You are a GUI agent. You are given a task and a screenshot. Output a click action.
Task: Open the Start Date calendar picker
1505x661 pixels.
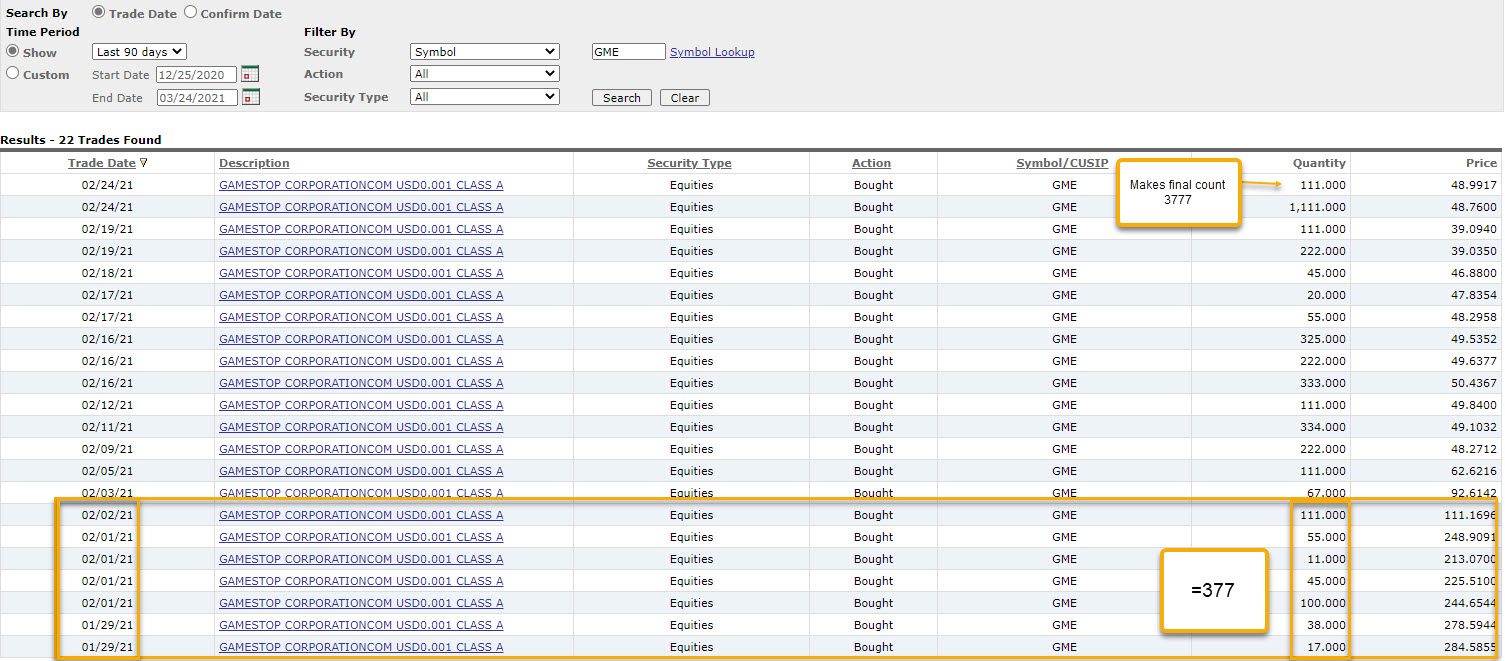click(250, 75)
